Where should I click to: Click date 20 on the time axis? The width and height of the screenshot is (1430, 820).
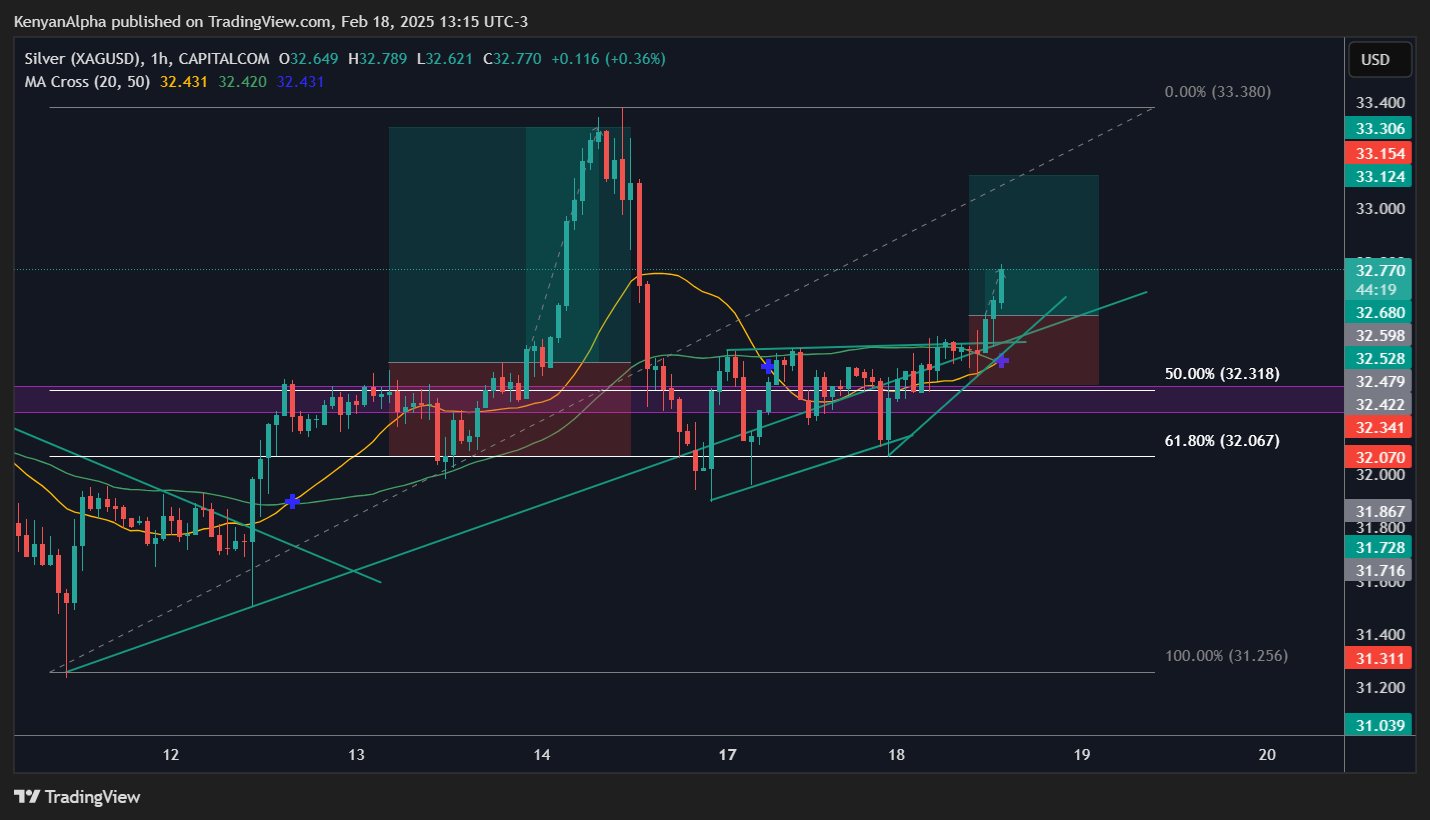pos(1267,755)
